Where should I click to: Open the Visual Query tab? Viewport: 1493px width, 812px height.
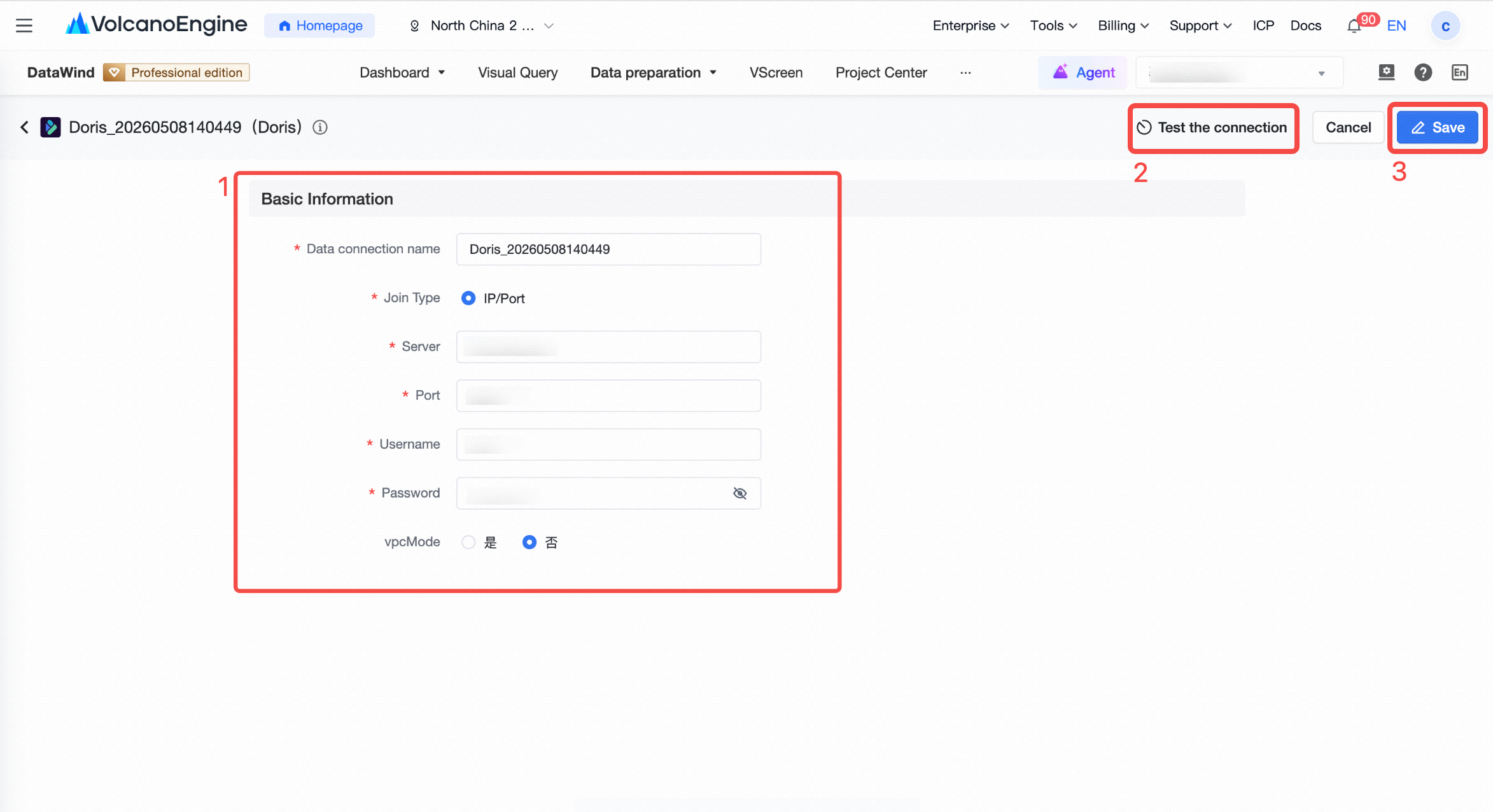517,73
